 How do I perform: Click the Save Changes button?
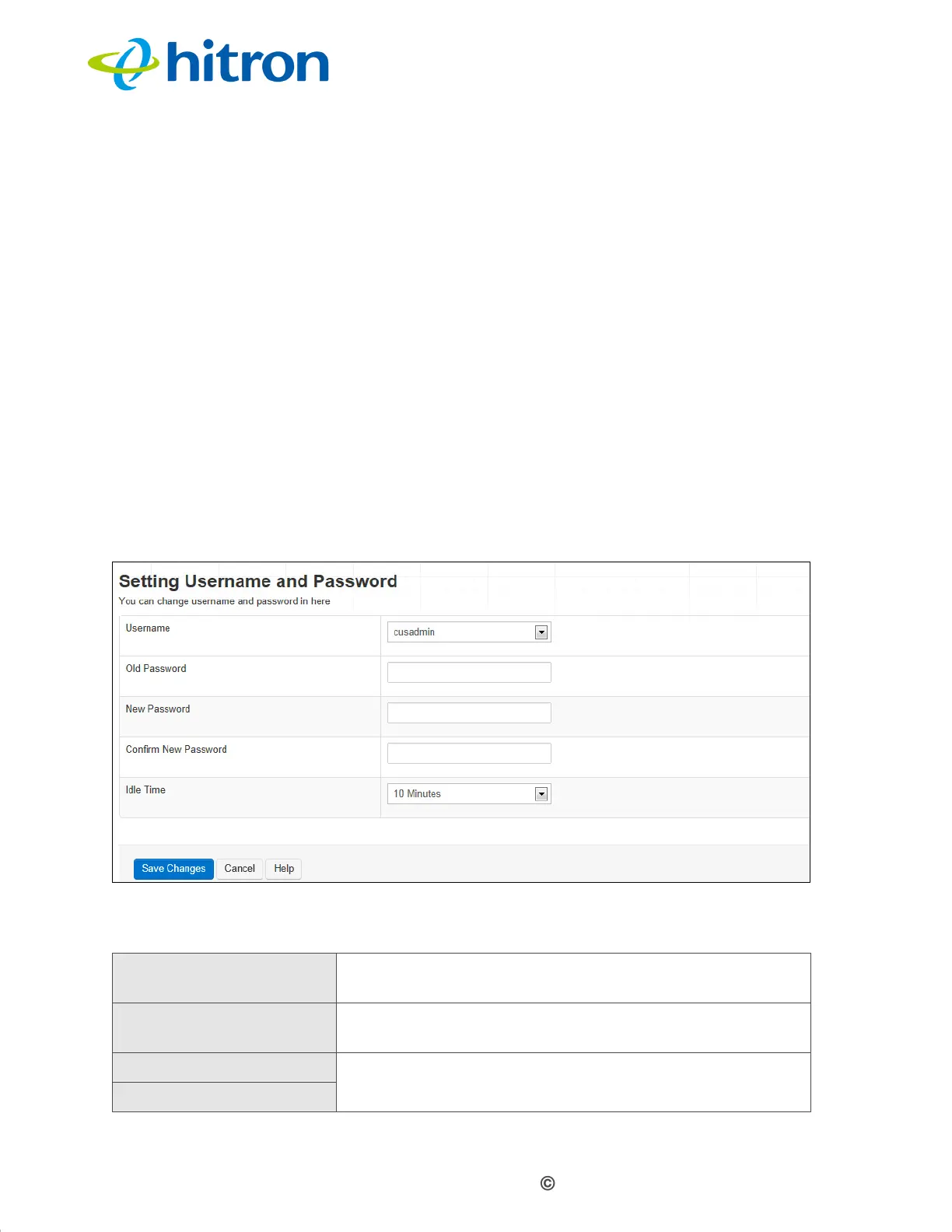(173, 869)
